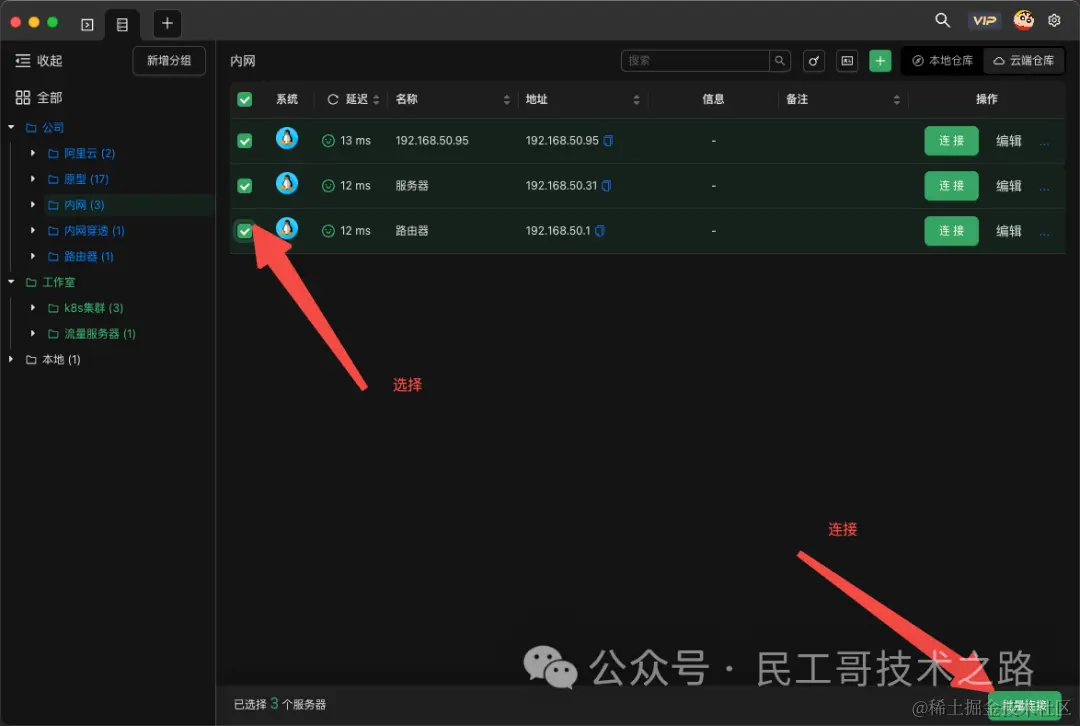Expand the k8s集群 group
This screenshot has width=1080, height=726.
31,307
